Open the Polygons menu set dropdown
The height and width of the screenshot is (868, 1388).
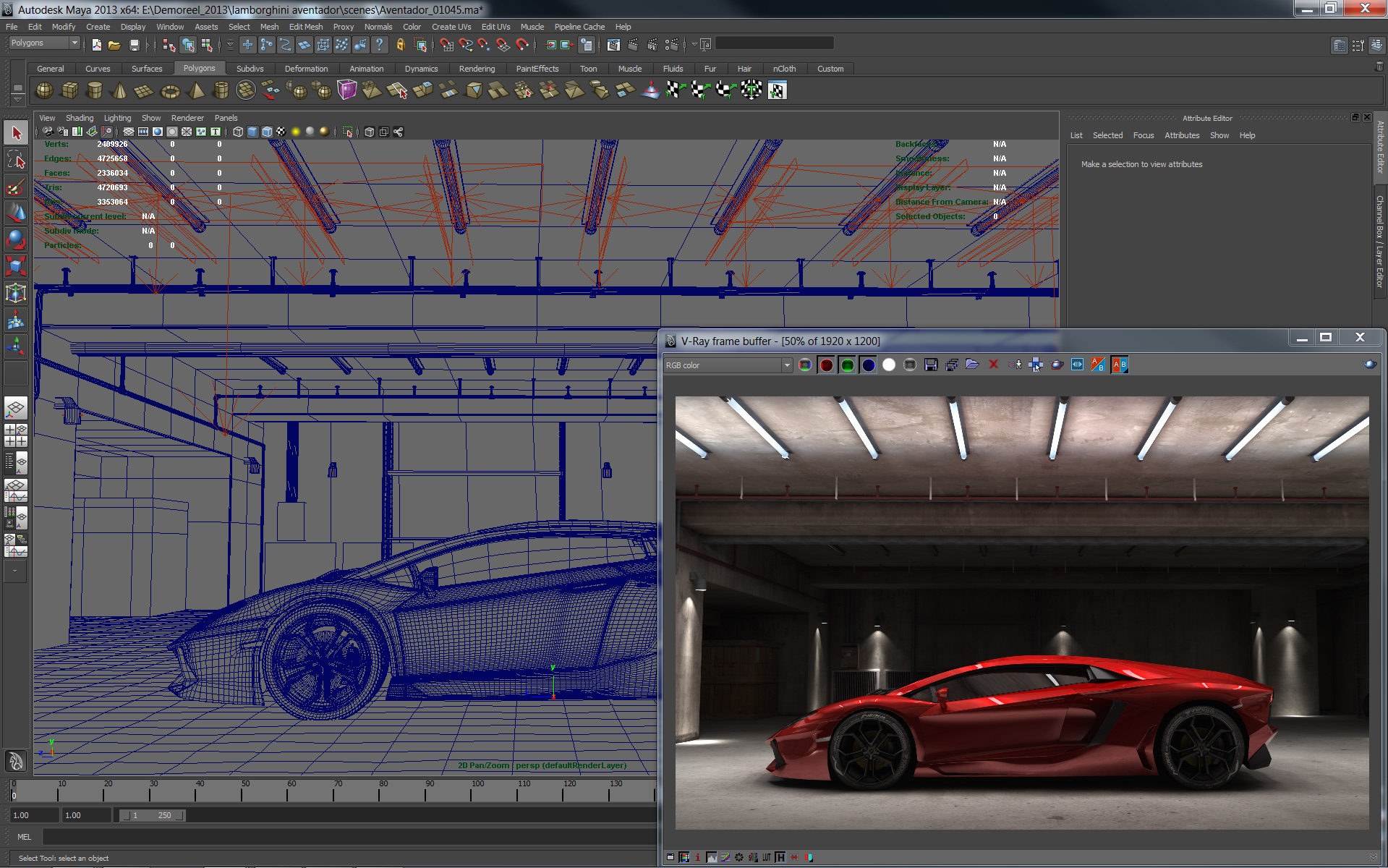tap(44, 43)
